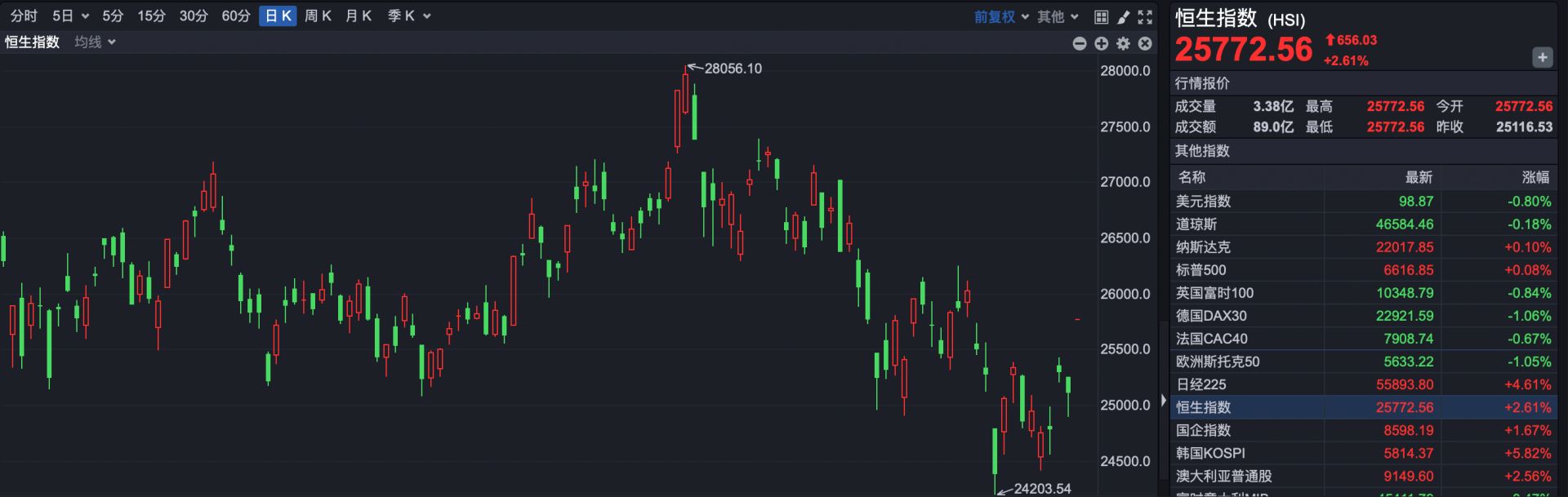The width and height of the screenshot is (1568, 497).
Task: Collapse the right quote panel arrow
Action: pyautogui.click(x=1164, y=400)
